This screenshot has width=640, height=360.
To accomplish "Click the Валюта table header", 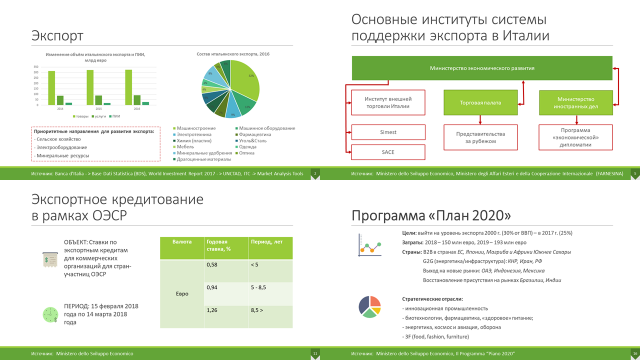I will (x=182, y=248).
